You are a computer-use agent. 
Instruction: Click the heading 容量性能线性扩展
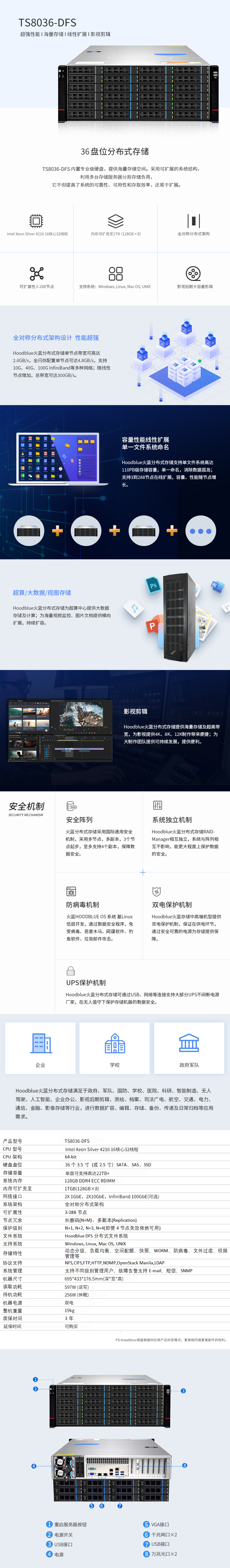point(145,439)
